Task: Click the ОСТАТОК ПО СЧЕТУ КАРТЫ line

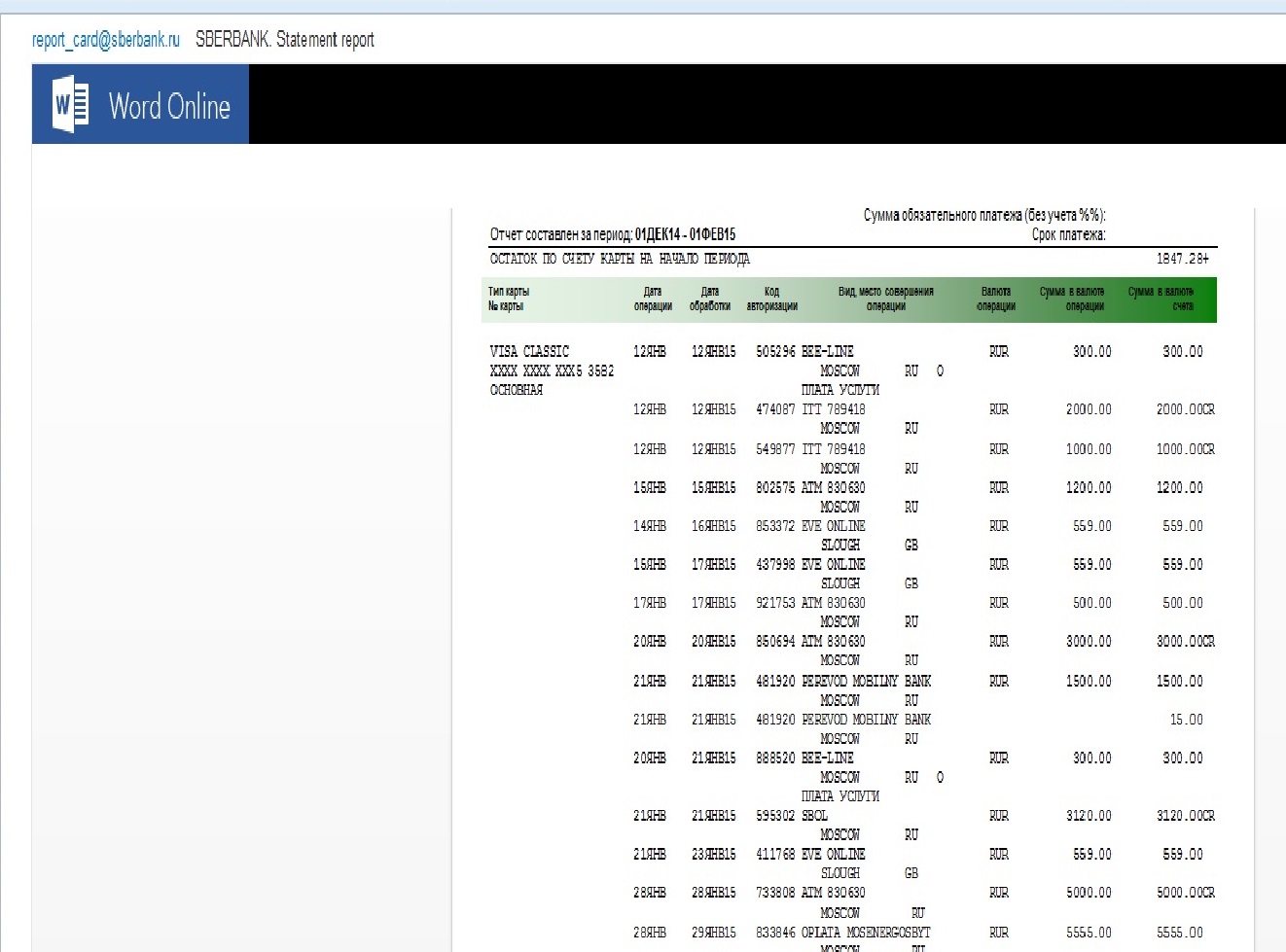Action: coord(620,259)
